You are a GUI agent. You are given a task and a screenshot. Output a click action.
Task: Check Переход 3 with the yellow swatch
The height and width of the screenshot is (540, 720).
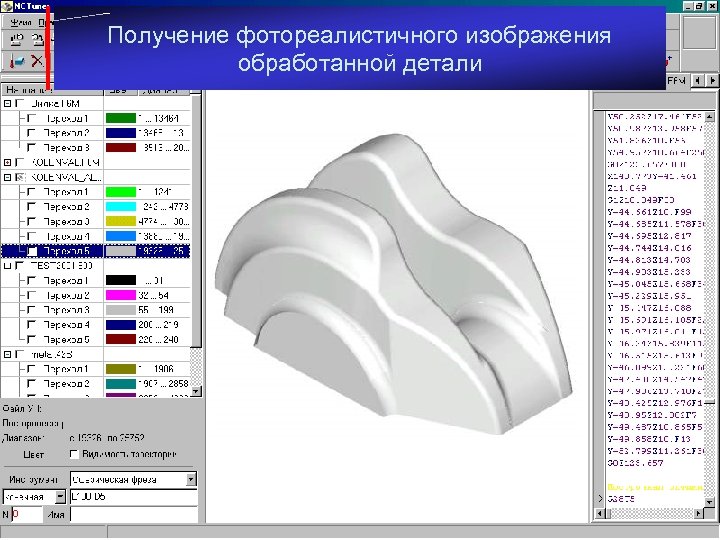(x=31, y=221)
